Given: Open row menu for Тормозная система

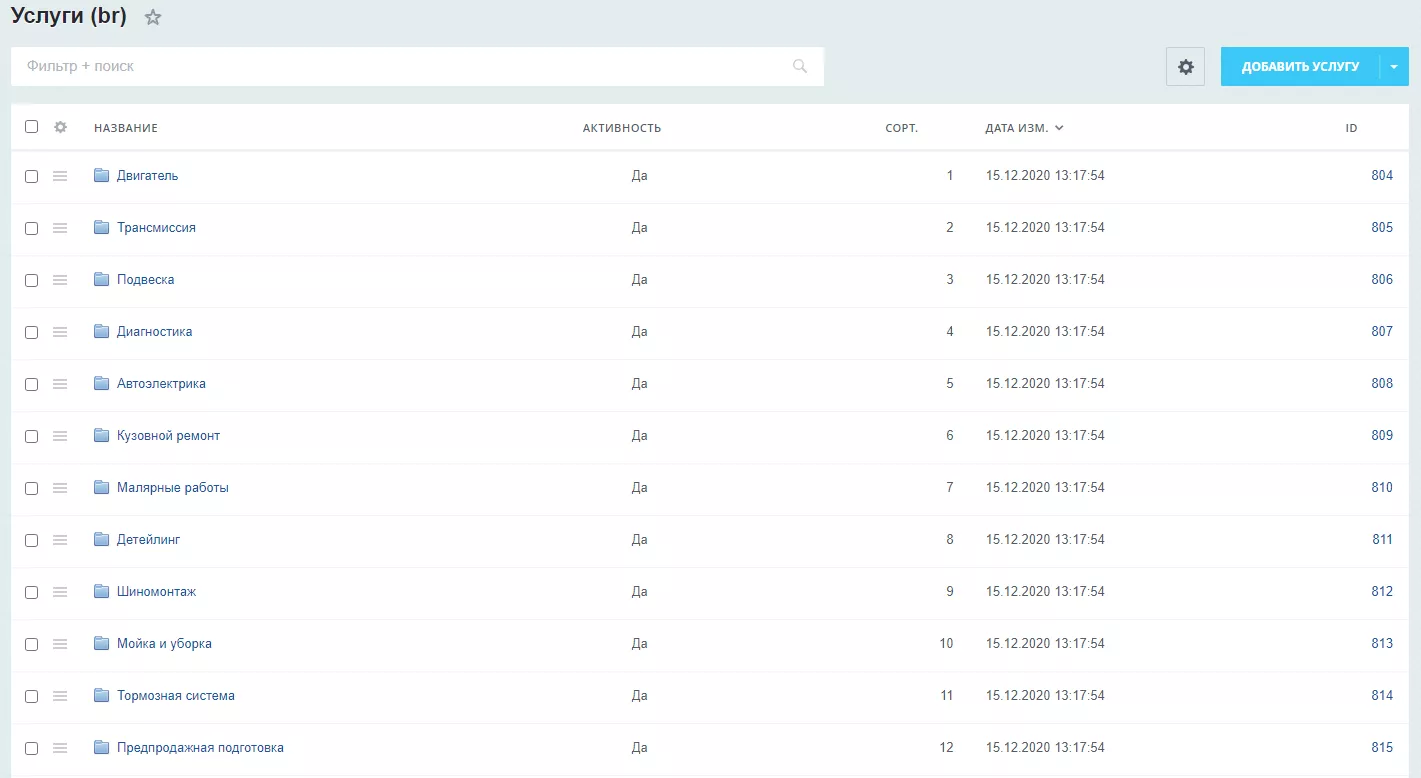Looking at the screenshot, I should [x=60, y=696].
